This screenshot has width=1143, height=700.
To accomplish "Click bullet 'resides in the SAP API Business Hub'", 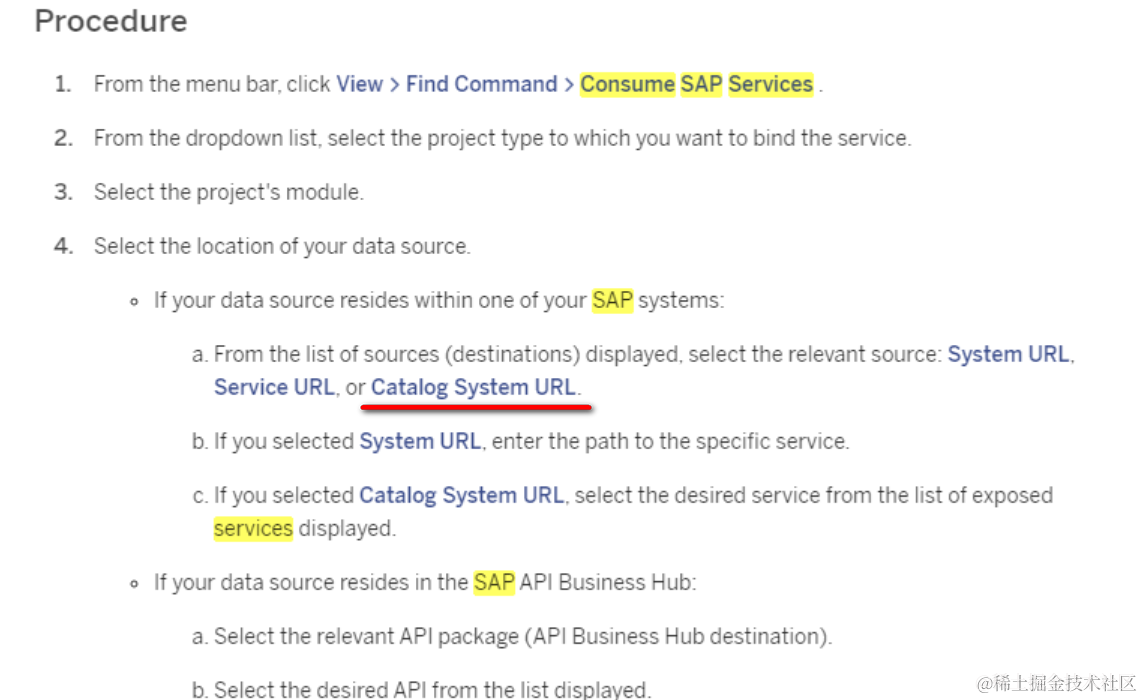I will [425, 582].
